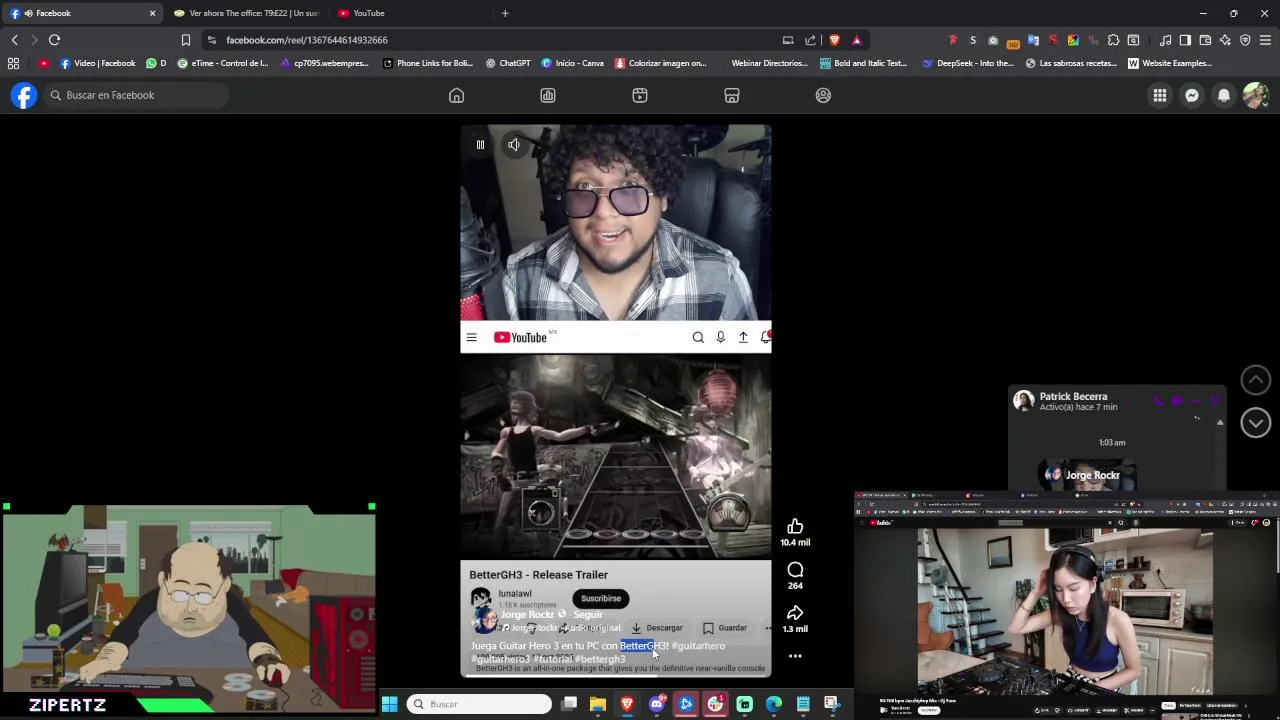The image size is (1280, 720).
Task: Start voice call in Patrick Becerra chat
Action: tap(1158, 401)
